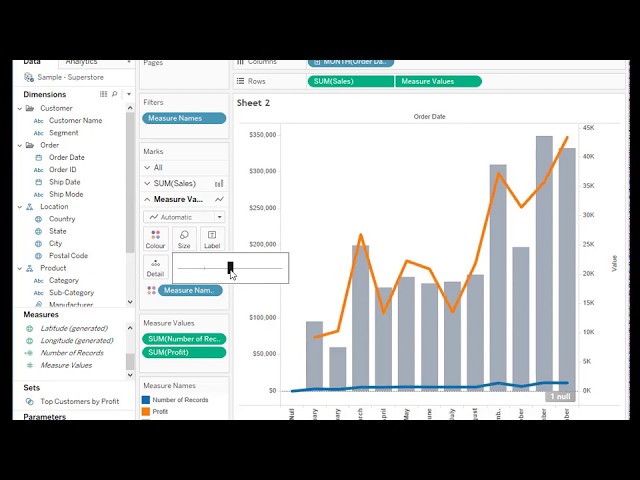640x480 pixels.
Task: Click the Measure Names colour pill on Marks card
Action: [x=190, y=291]
